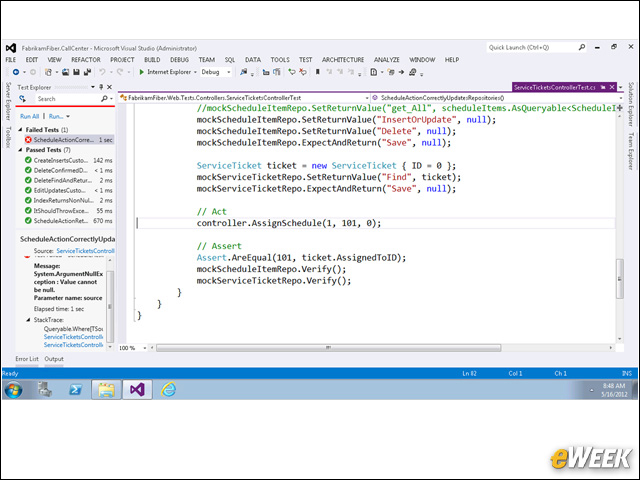Collapse the Passed Tests group
Viewport: 640px width, 480px height.
click(x=20, y=150)
